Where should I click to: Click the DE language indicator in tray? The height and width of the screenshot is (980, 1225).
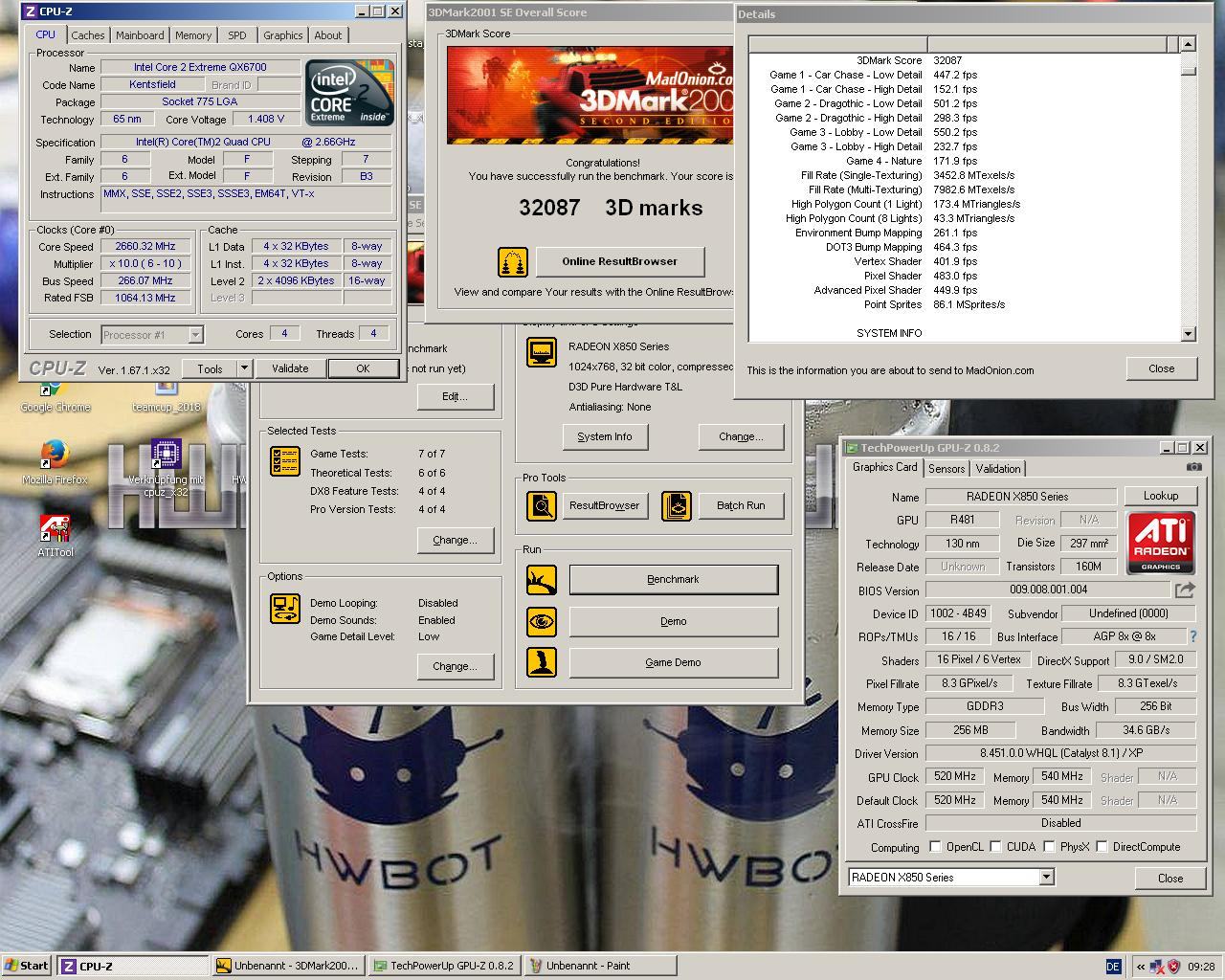click(x=1113, y=967)
